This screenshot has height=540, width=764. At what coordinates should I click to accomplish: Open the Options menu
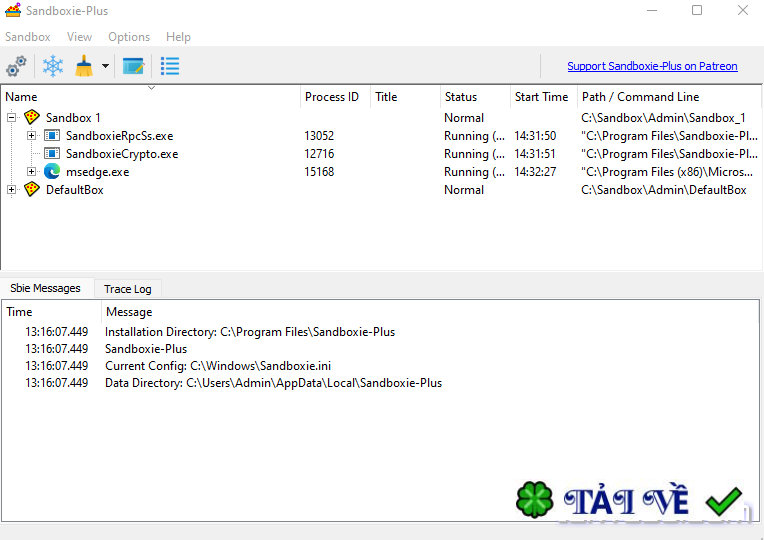coord(129,37)
